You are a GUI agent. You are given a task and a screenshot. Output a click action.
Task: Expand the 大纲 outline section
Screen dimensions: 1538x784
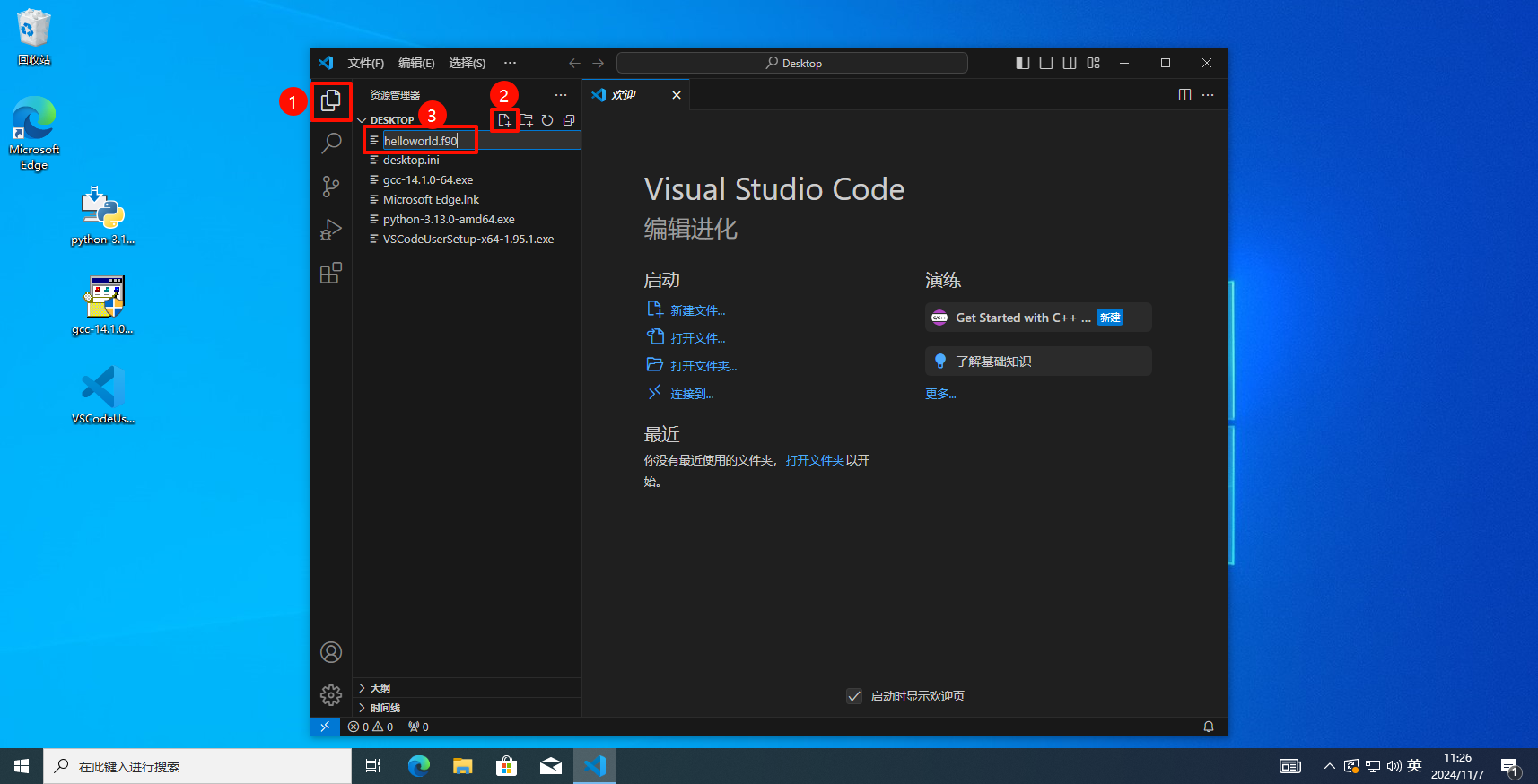[x=380, y=688]
